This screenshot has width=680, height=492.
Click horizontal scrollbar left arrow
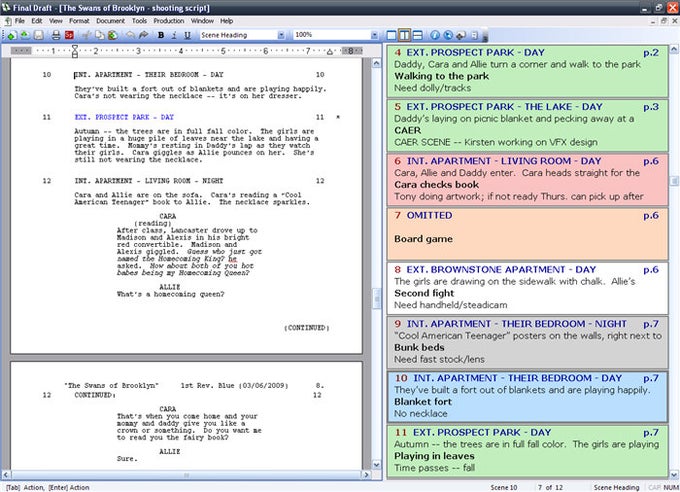[x=6, y=475]
